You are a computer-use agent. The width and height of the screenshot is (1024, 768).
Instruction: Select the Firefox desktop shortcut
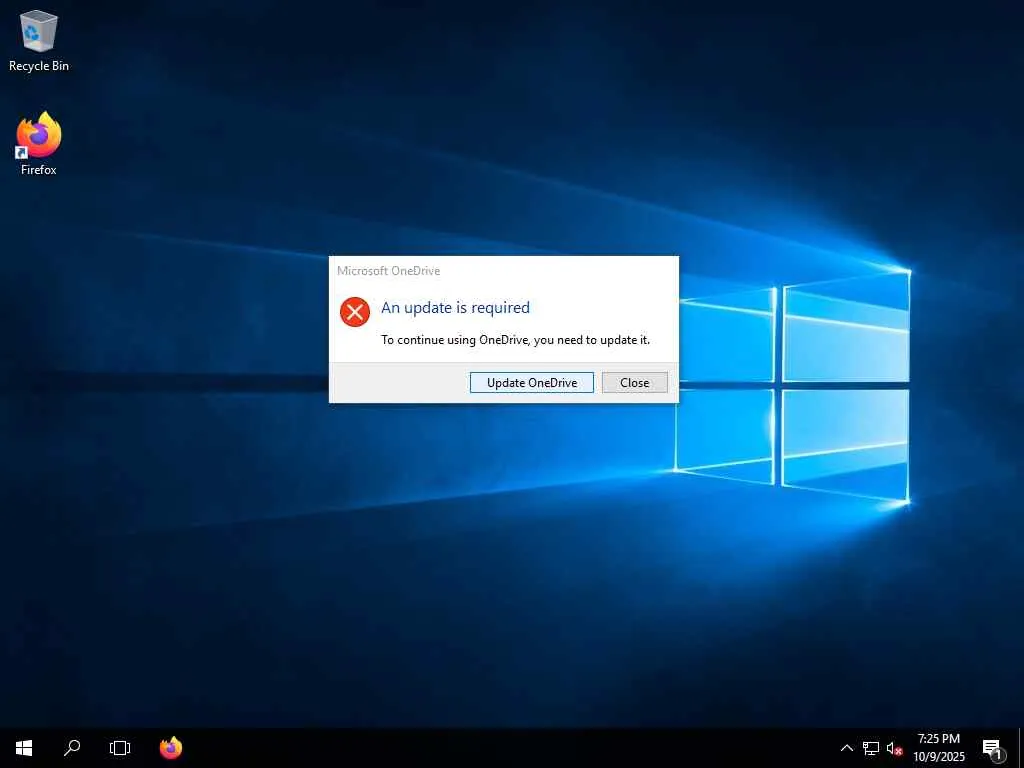pos(39,144)
